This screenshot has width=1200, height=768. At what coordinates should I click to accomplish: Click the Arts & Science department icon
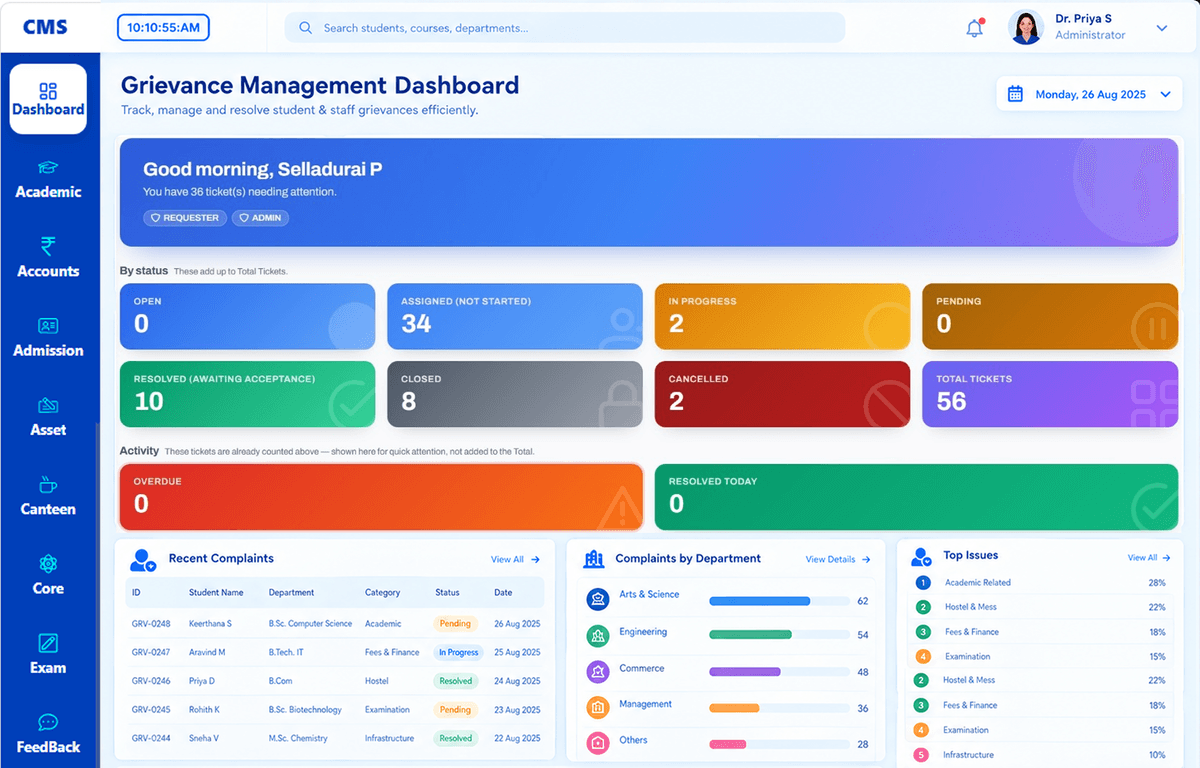[598, 599]
